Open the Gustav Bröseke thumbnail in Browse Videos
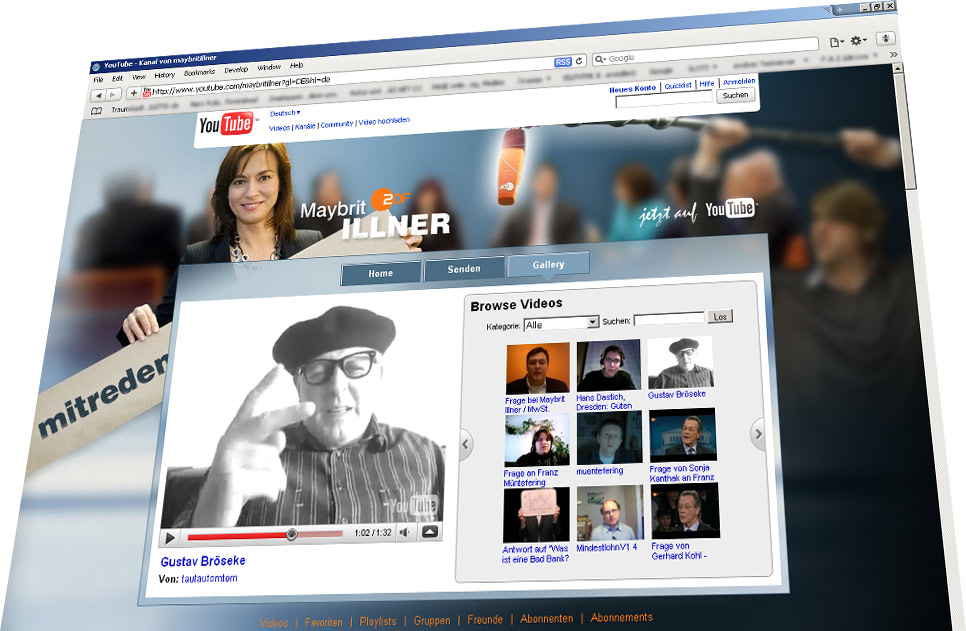This screenshot has width=966, height=631. click(680, 362)
